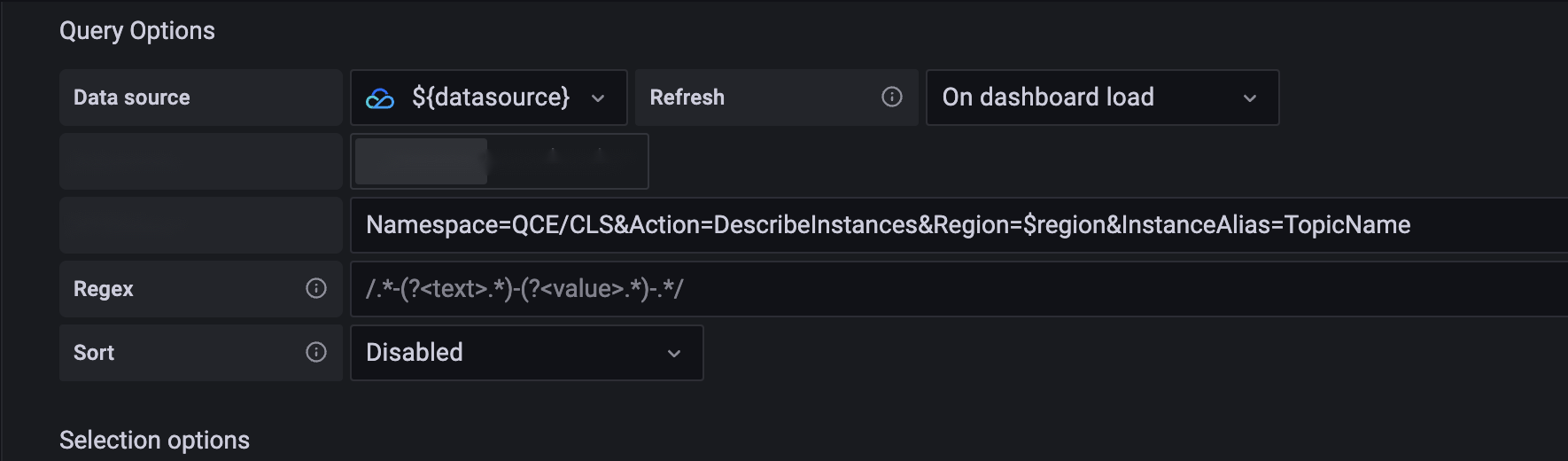Click the Regex label
The height and width of the screenshot is (461, 1568).
pos(104,289)
